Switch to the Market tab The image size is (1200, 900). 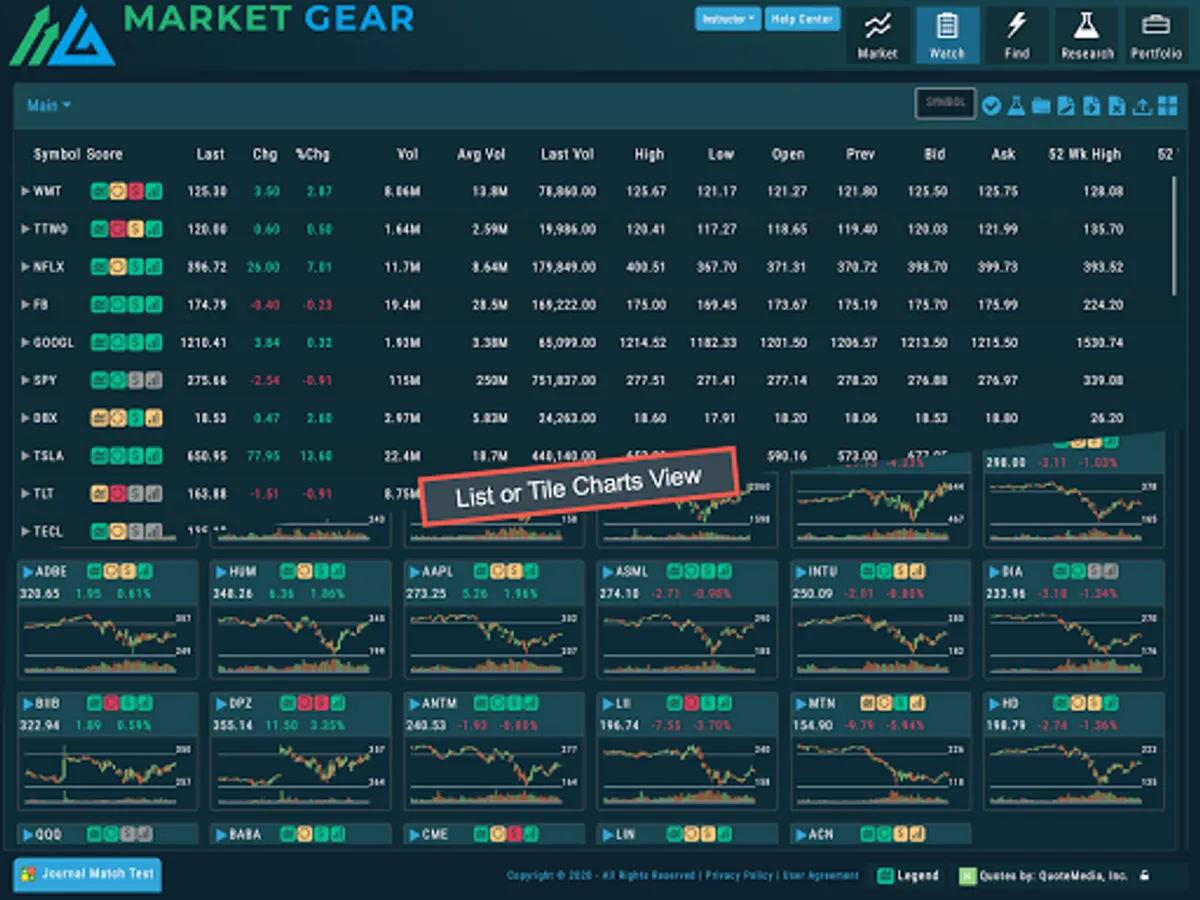(877, 35)
